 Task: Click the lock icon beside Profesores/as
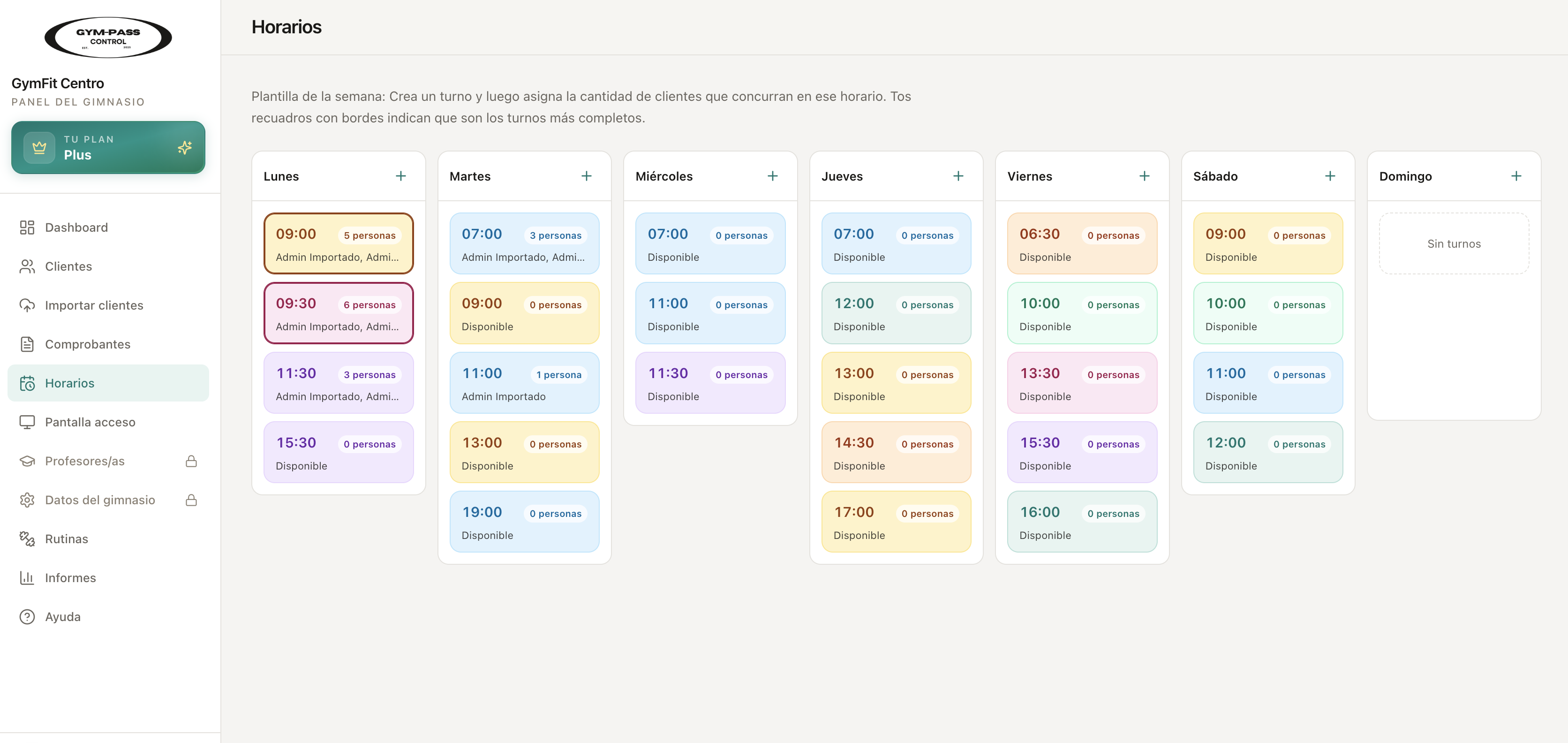[191, 461]
